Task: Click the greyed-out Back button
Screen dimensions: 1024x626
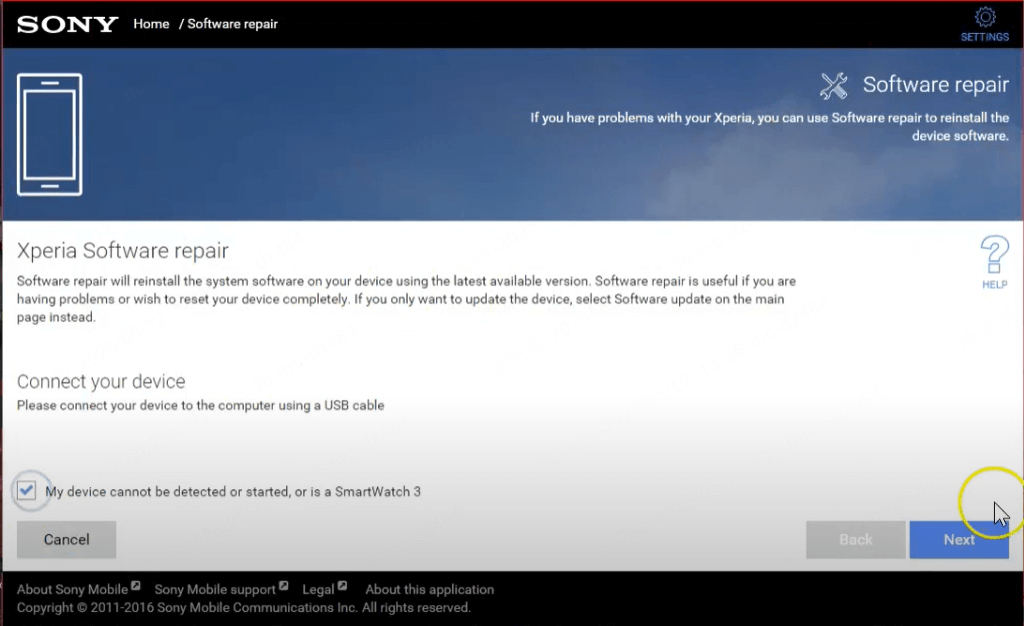Action: [x=856, y=540]
